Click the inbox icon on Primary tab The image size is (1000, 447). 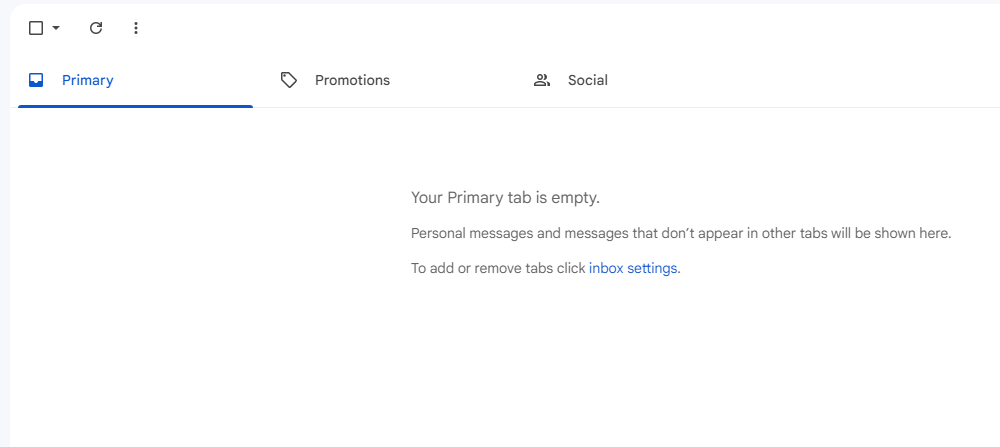pos(36,80)
